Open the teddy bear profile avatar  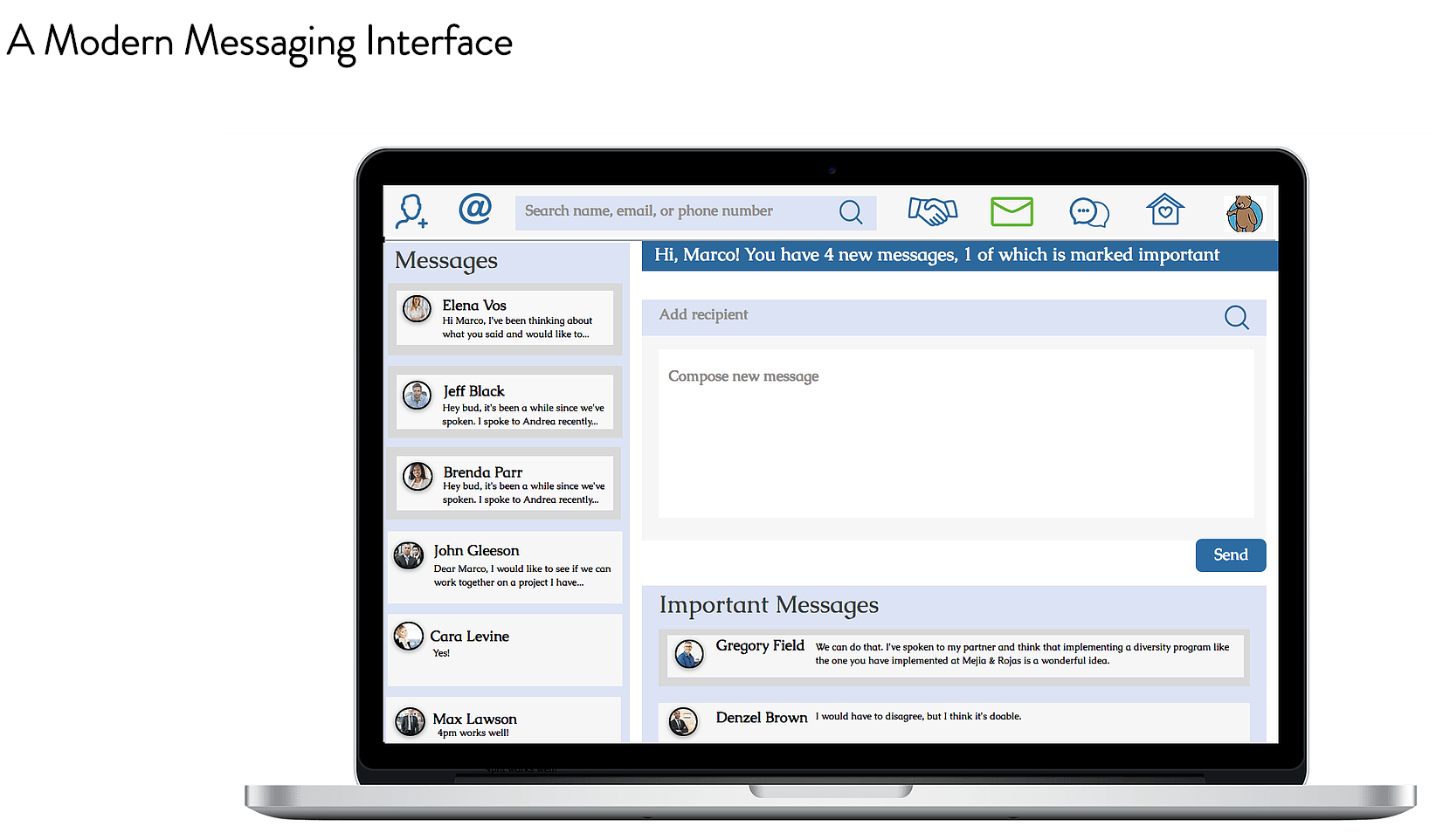pyautogui.click(x=1245, y=214)
